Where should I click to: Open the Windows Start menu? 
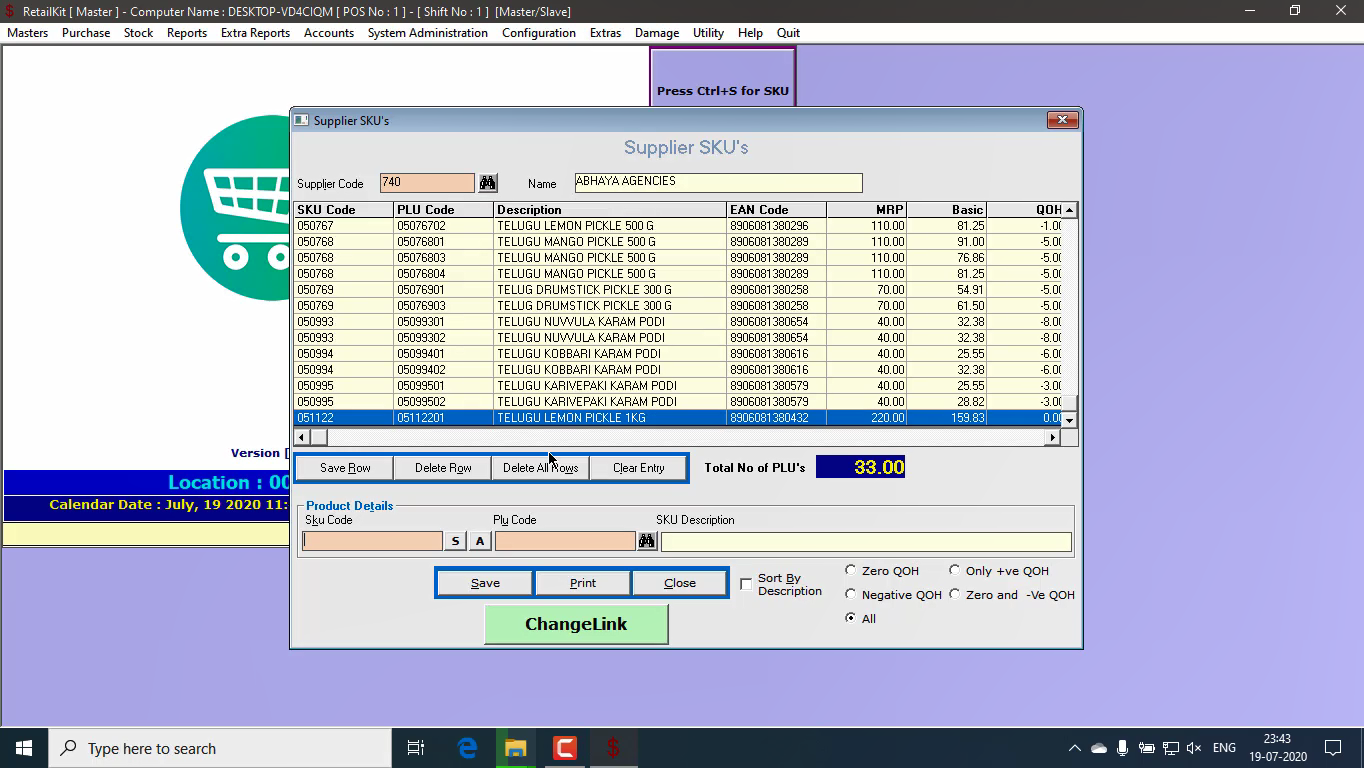pos(24,748)
